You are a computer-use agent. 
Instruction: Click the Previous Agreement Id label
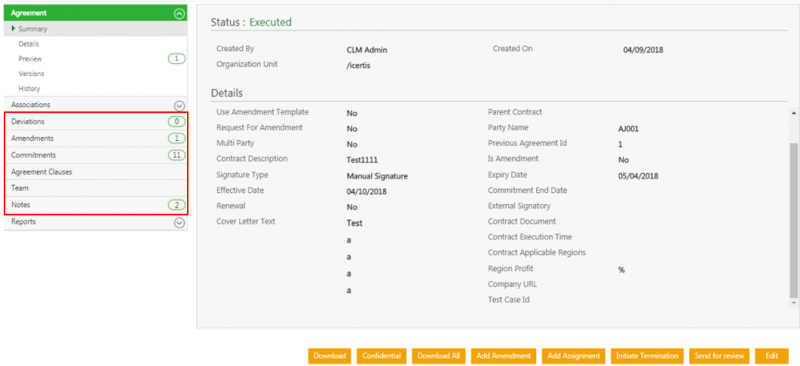[527, 143]
